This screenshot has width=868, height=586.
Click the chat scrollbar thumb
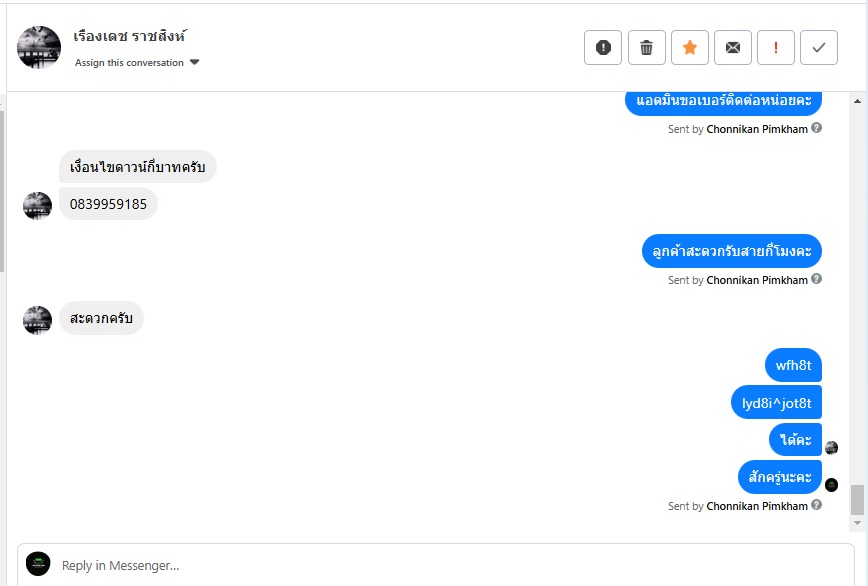click(857, 498)
